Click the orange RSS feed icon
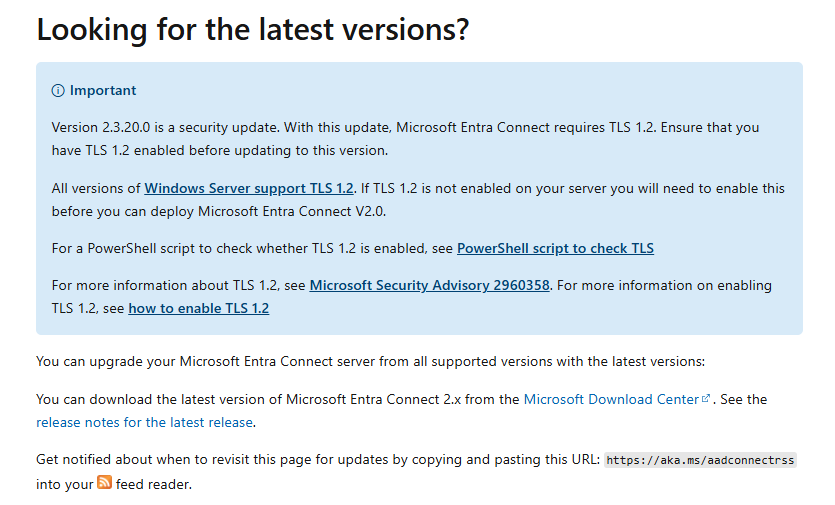The height and width of the screenshot is (505, 835). [x=104, y=482]
